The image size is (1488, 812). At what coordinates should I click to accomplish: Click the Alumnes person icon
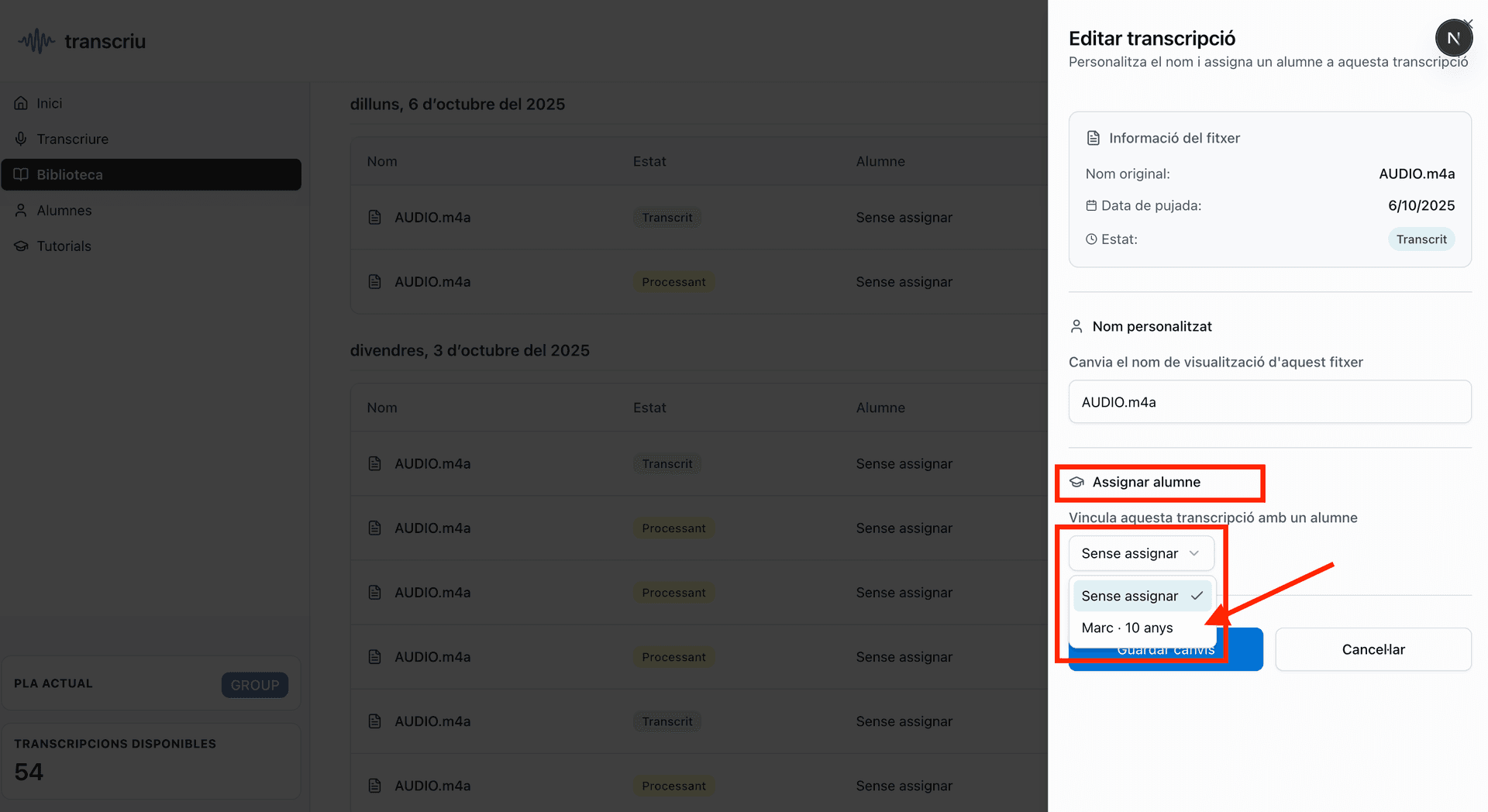(21, 210)
